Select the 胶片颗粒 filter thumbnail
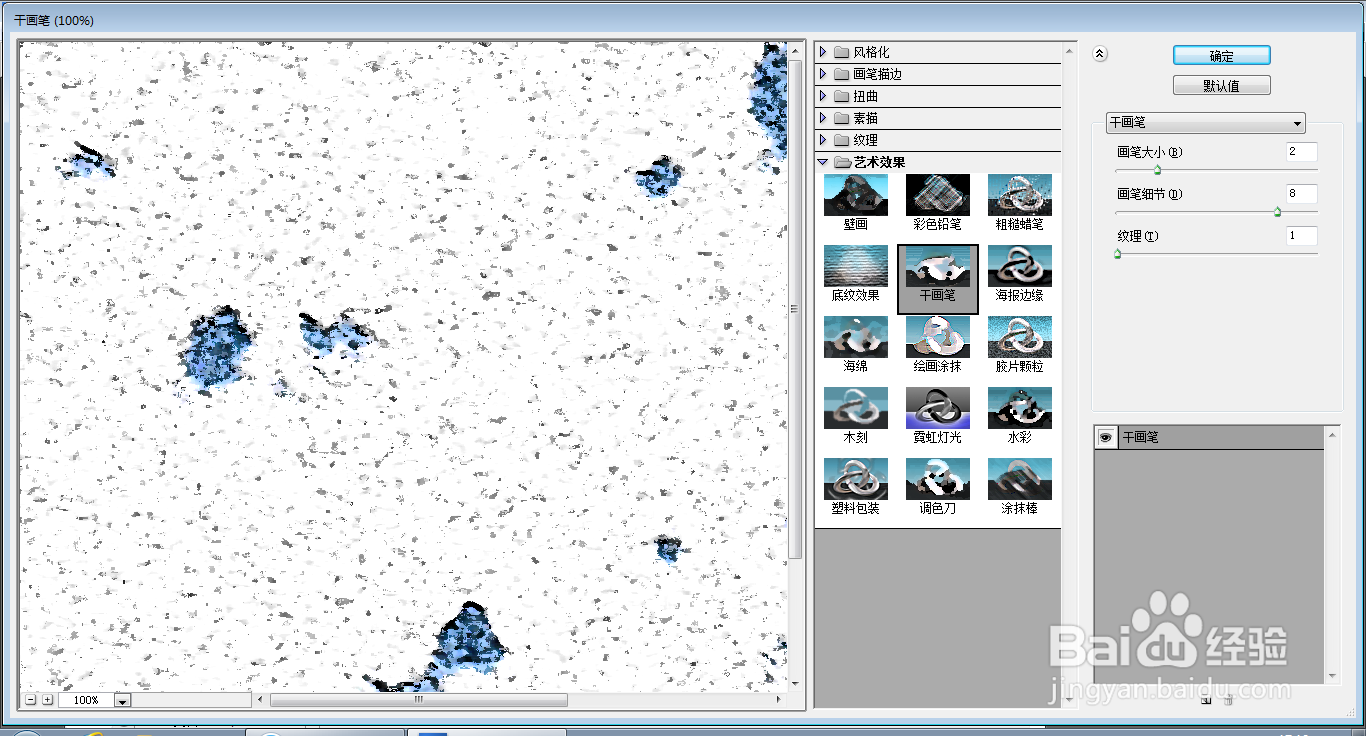 [1020, 344]
